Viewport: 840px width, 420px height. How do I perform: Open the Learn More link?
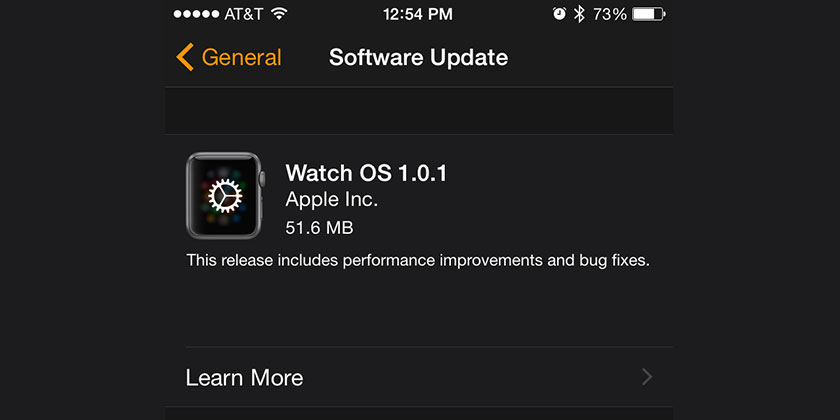click(x=245, y=377)
